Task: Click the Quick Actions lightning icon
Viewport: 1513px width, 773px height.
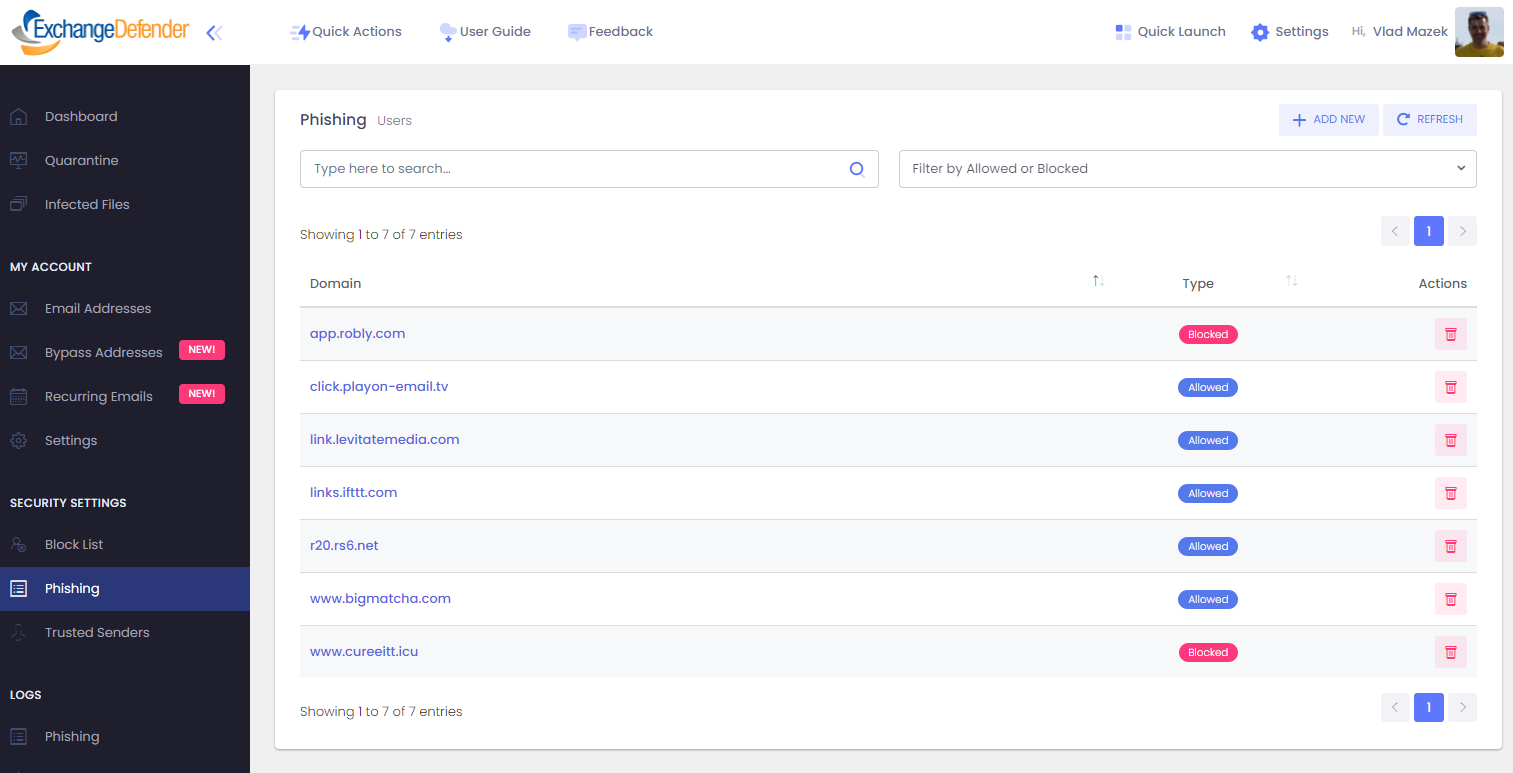Action: point(299,31)
